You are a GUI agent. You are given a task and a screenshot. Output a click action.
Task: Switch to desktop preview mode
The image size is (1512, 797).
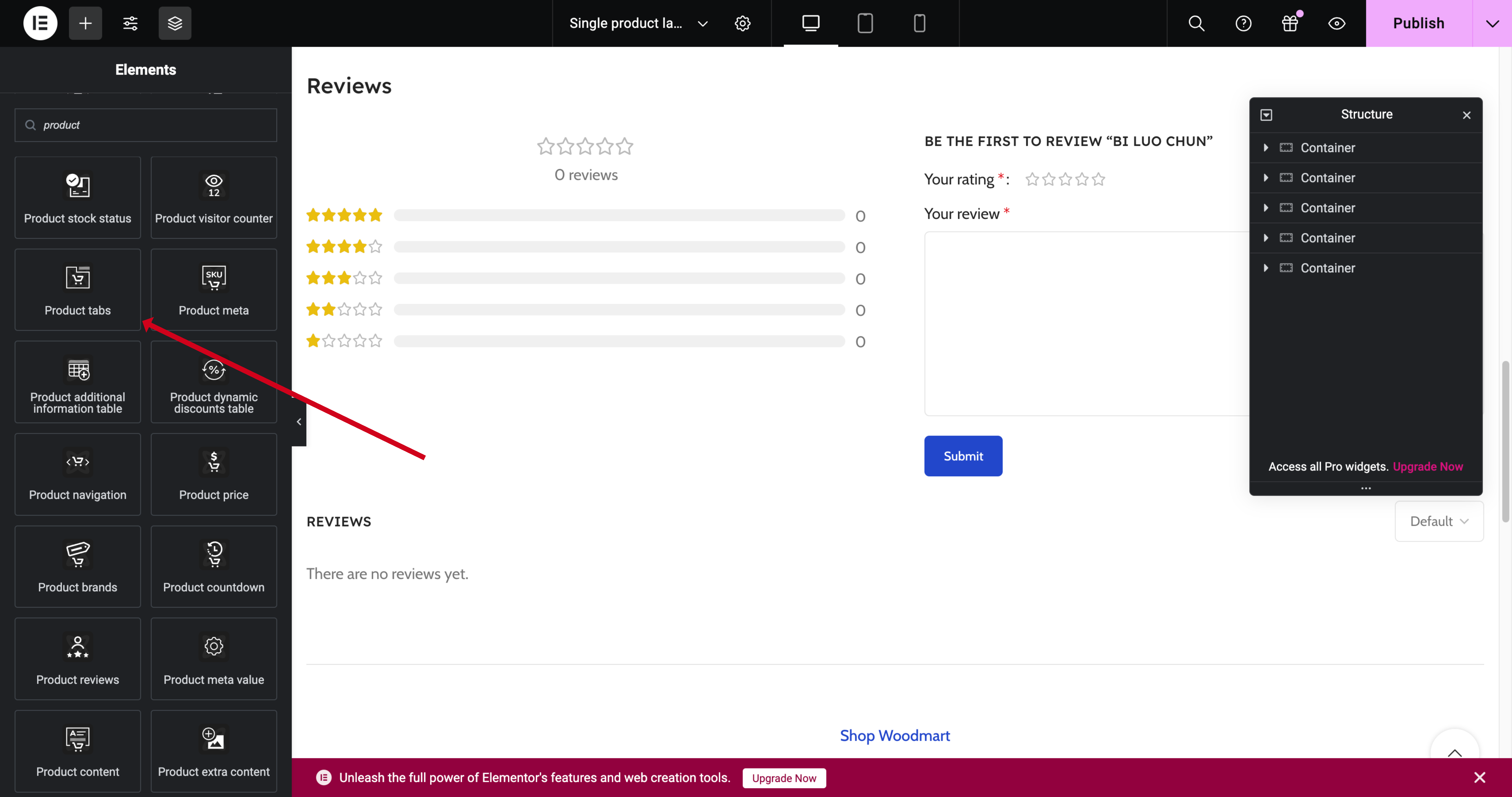coord(811,23)
